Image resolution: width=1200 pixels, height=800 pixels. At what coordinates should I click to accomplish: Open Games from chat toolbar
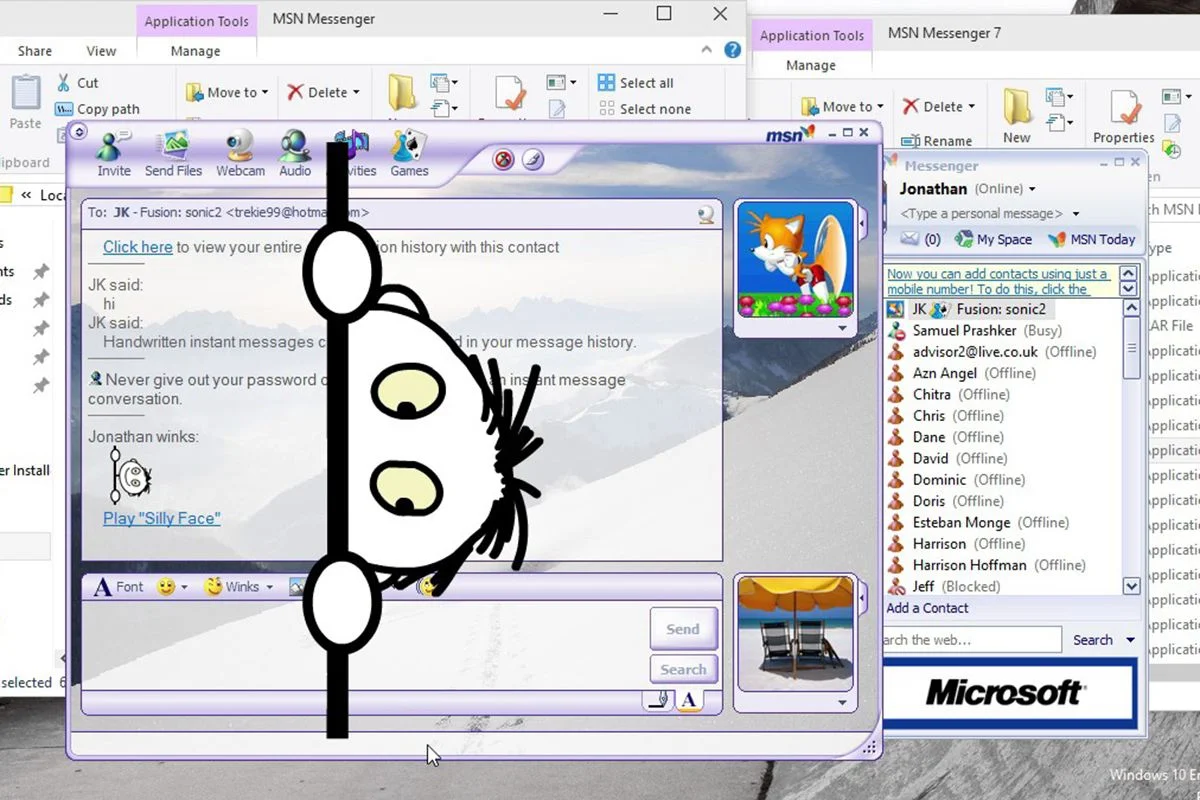point(409,154)
